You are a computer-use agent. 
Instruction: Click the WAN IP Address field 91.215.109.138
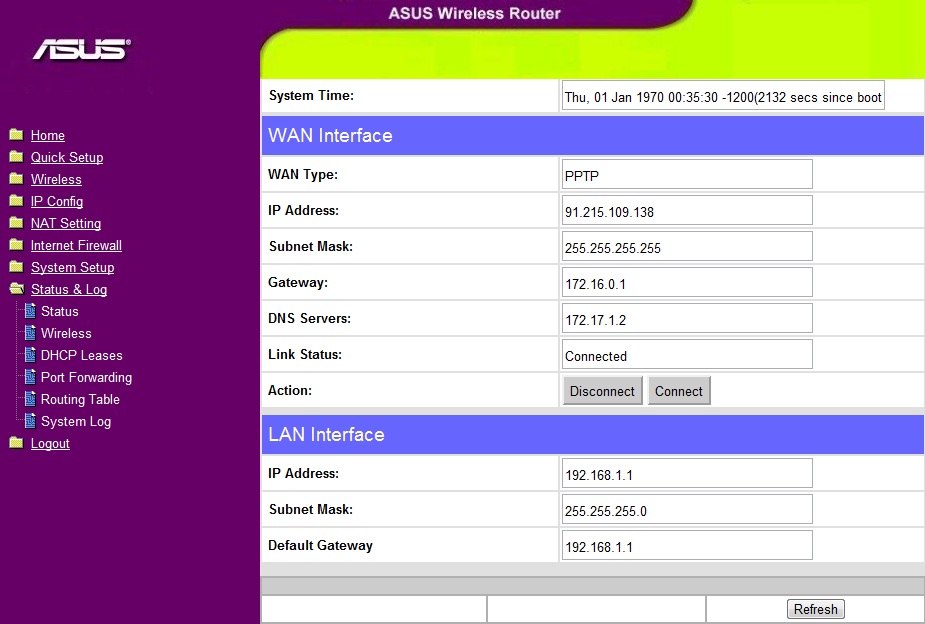pyautogui.click(x=687, y=211)
